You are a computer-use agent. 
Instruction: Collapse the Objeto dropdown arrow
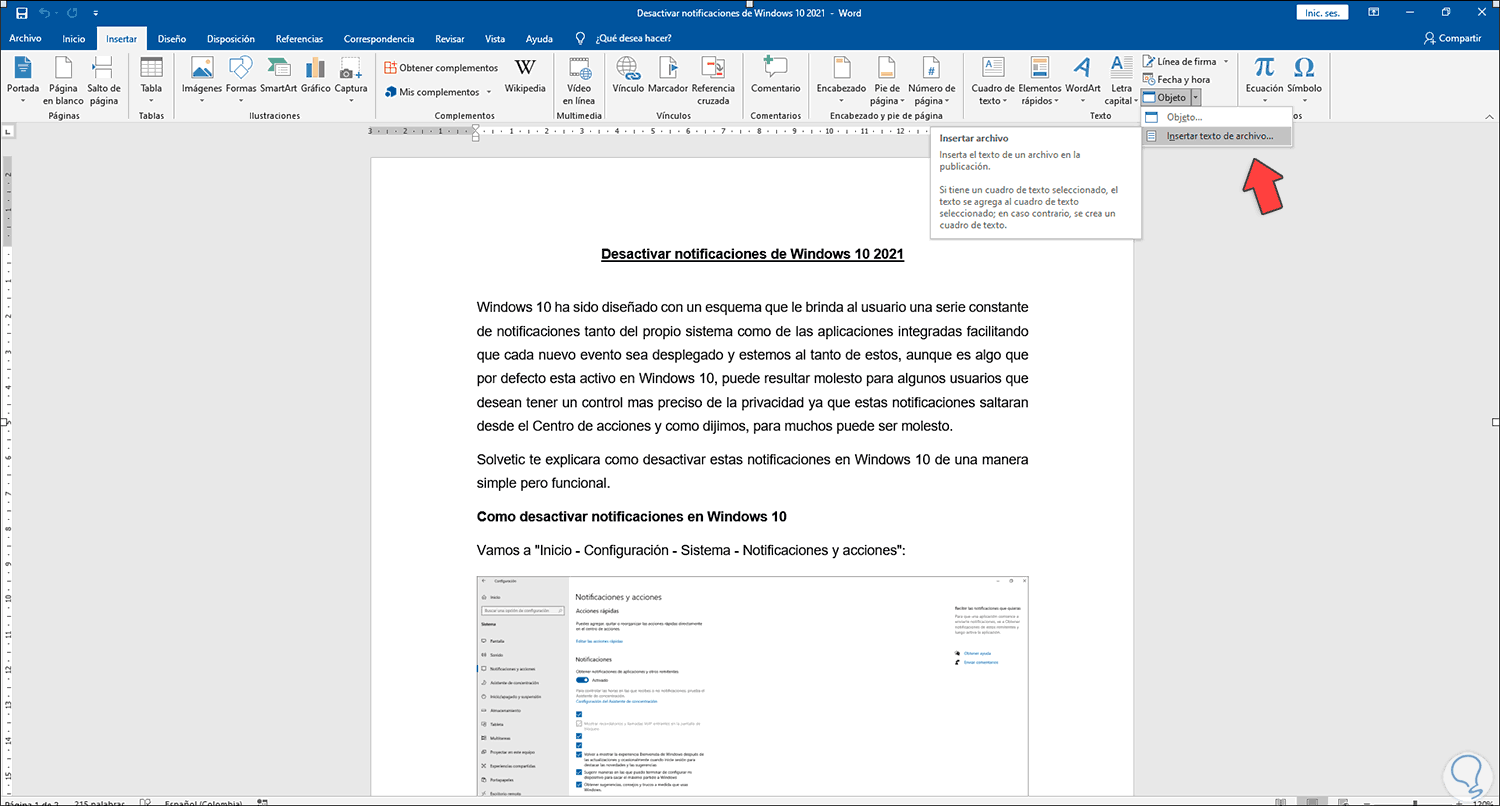1196,98
